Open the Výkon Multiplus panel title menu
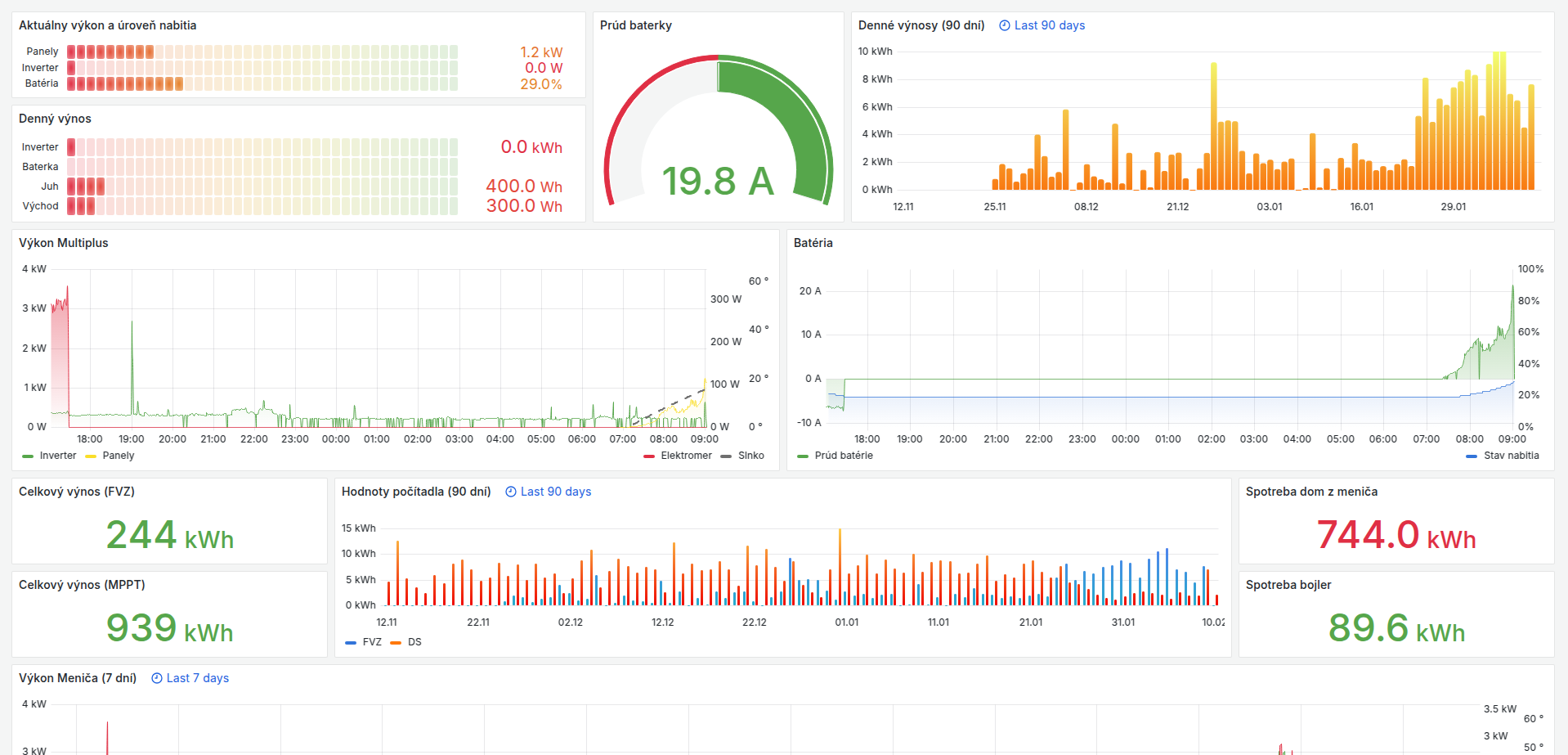This screenshot has width=1568, height=755. tap(64, 243)
